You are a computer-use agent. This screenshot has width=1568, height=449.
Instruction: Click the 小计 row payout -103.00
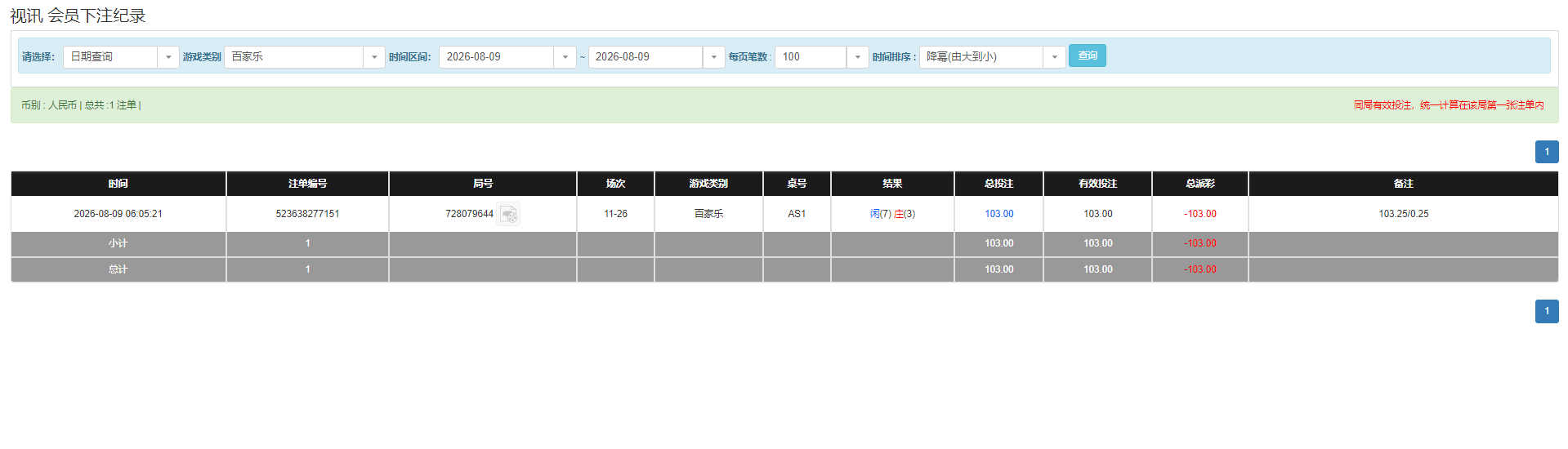1199,243
